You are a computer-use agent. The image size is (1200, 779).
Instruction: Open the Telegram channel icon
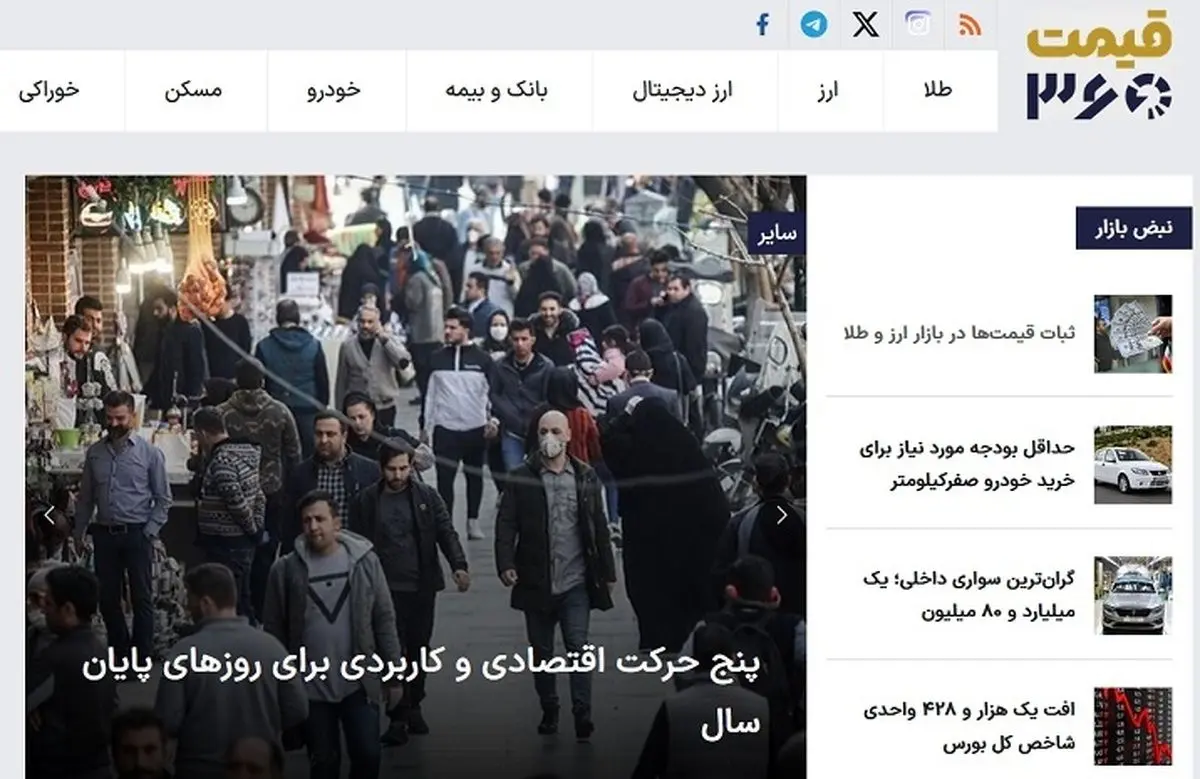click(x=815, y=24)
